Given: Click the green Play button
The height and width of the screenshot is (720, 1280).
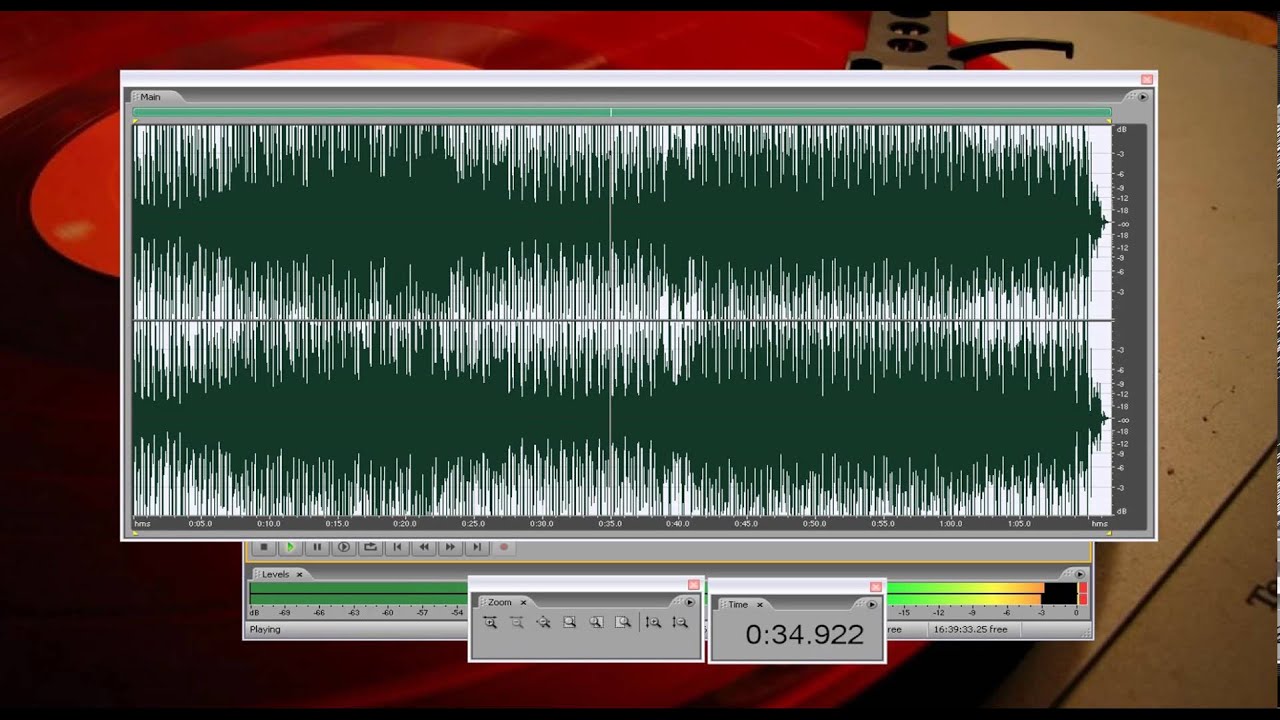Looking at the screenshot, I should point(291,547).
